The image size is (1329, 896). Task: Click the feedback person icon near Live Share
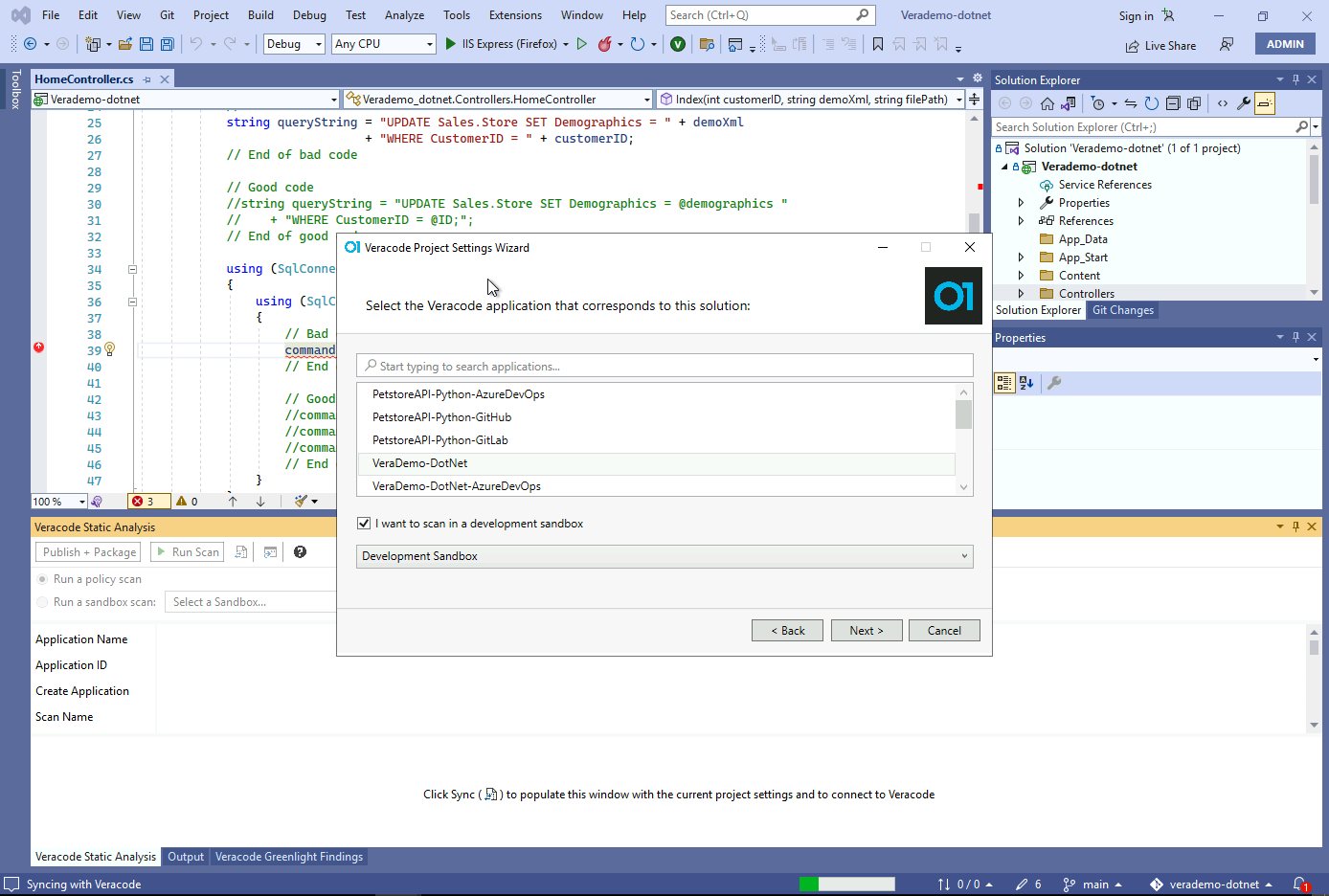(x=1227, y=45)
